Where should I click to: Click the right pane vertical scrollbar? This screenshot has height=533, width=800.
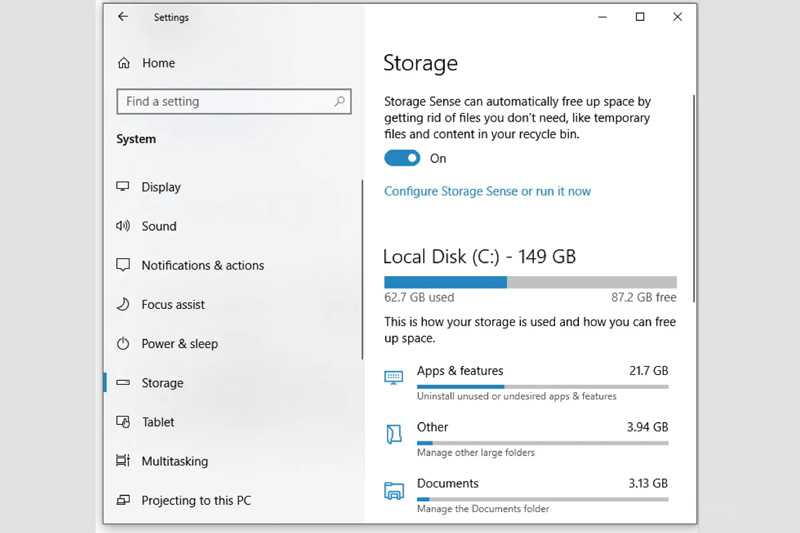(692, 200)
